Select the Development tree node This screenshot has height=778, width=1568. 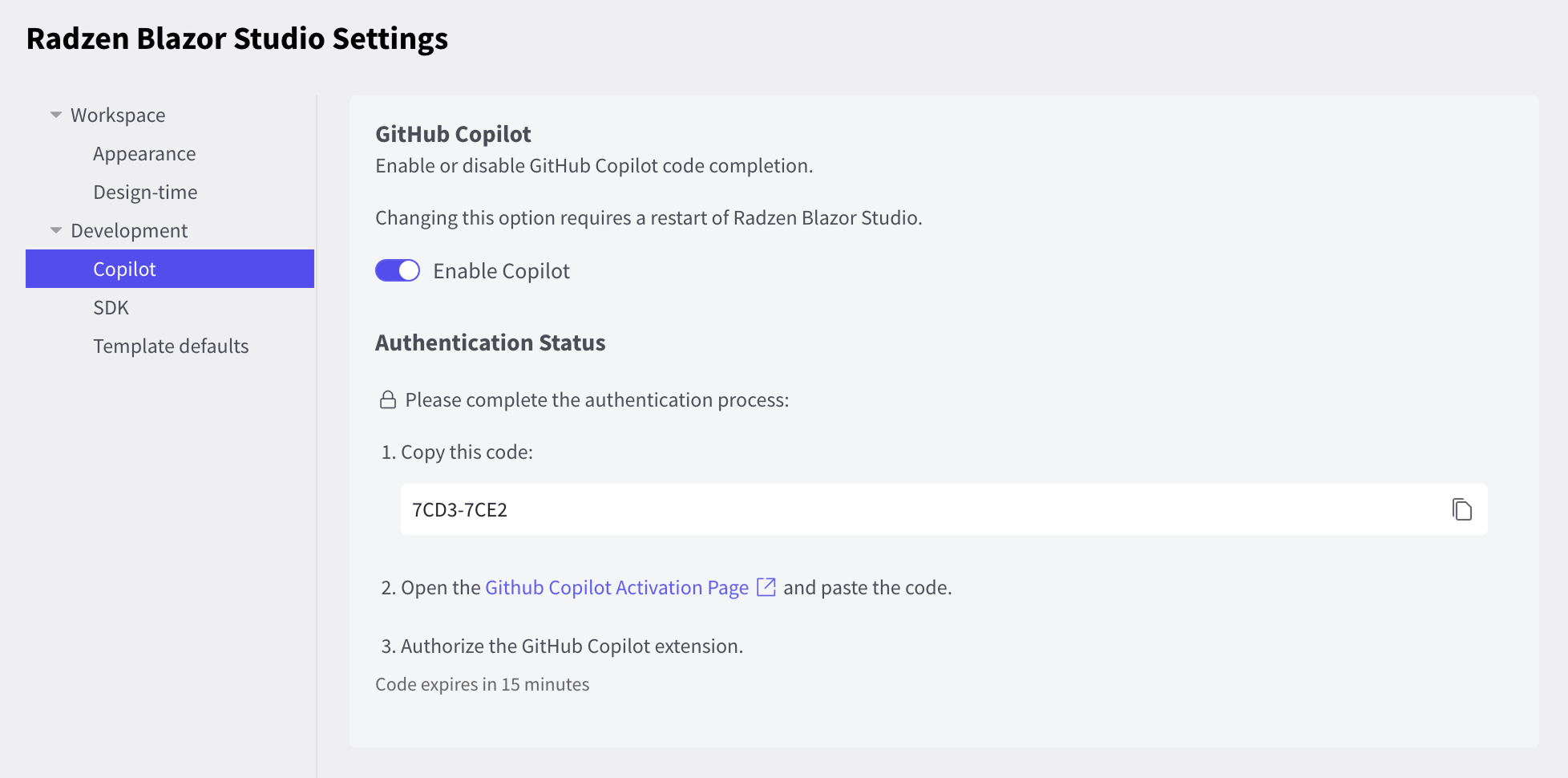129,231
